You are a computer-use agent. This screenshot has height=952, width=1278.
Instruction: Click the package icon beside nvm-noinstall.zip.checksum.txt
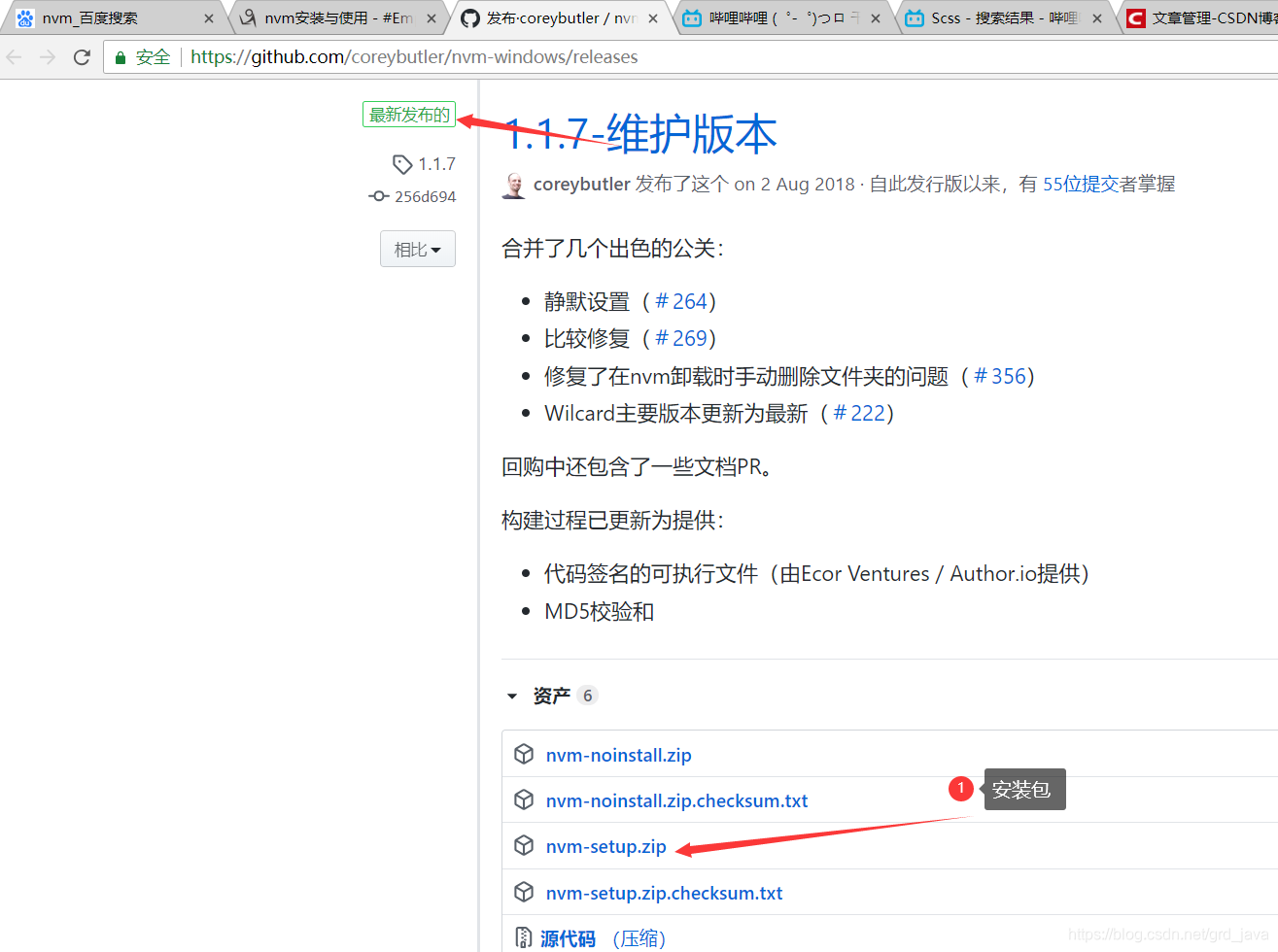click(524, 799)
